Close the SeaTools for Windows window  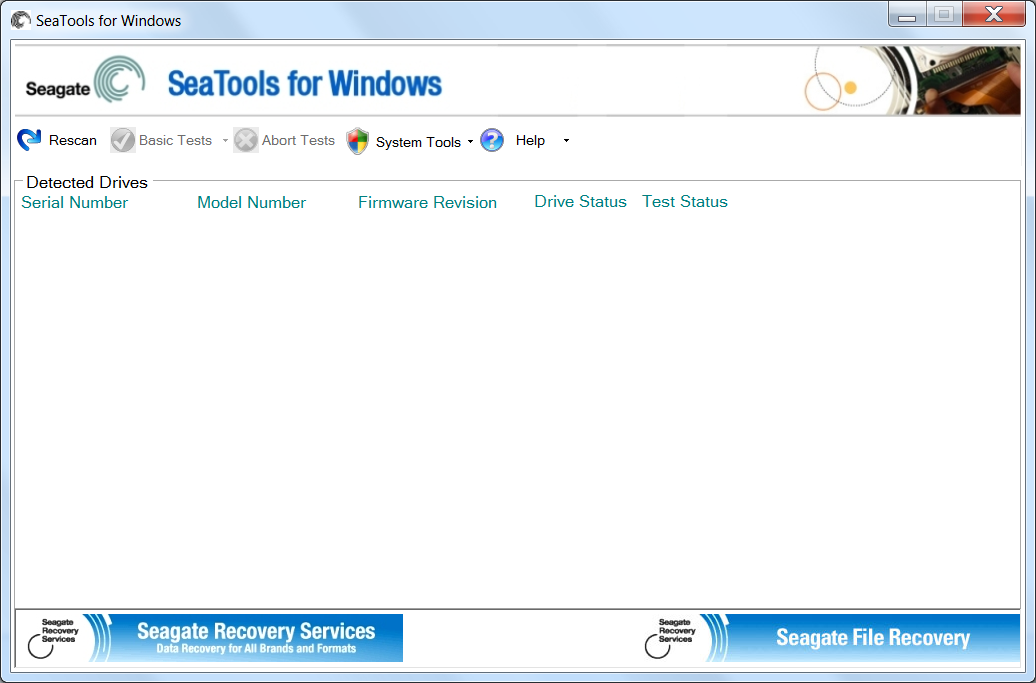click(x=994, y=15)
